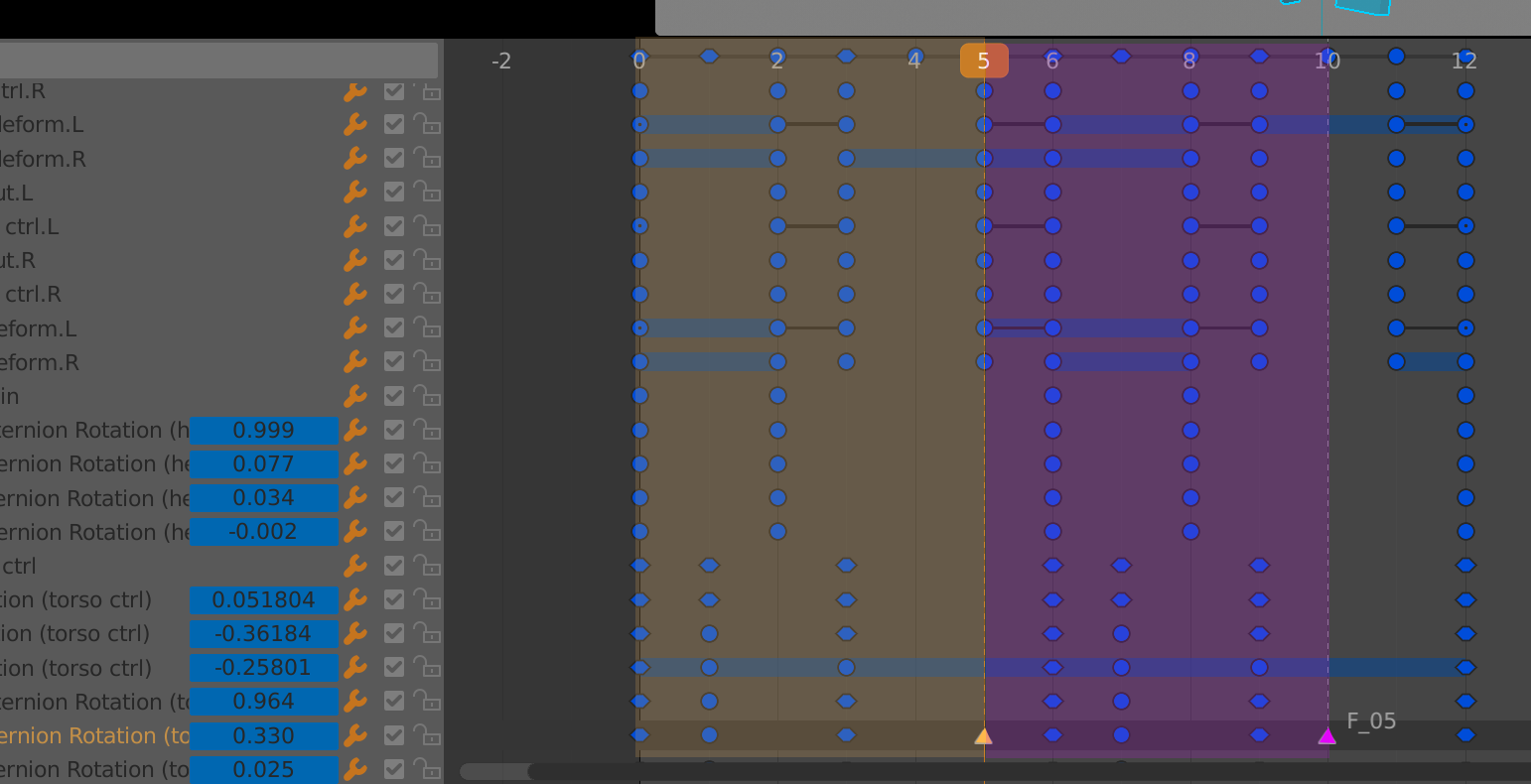This screenshot has height=784, width=1531.
Task: Click the padlock icon beside value 0.964
Action: (427, 701)
